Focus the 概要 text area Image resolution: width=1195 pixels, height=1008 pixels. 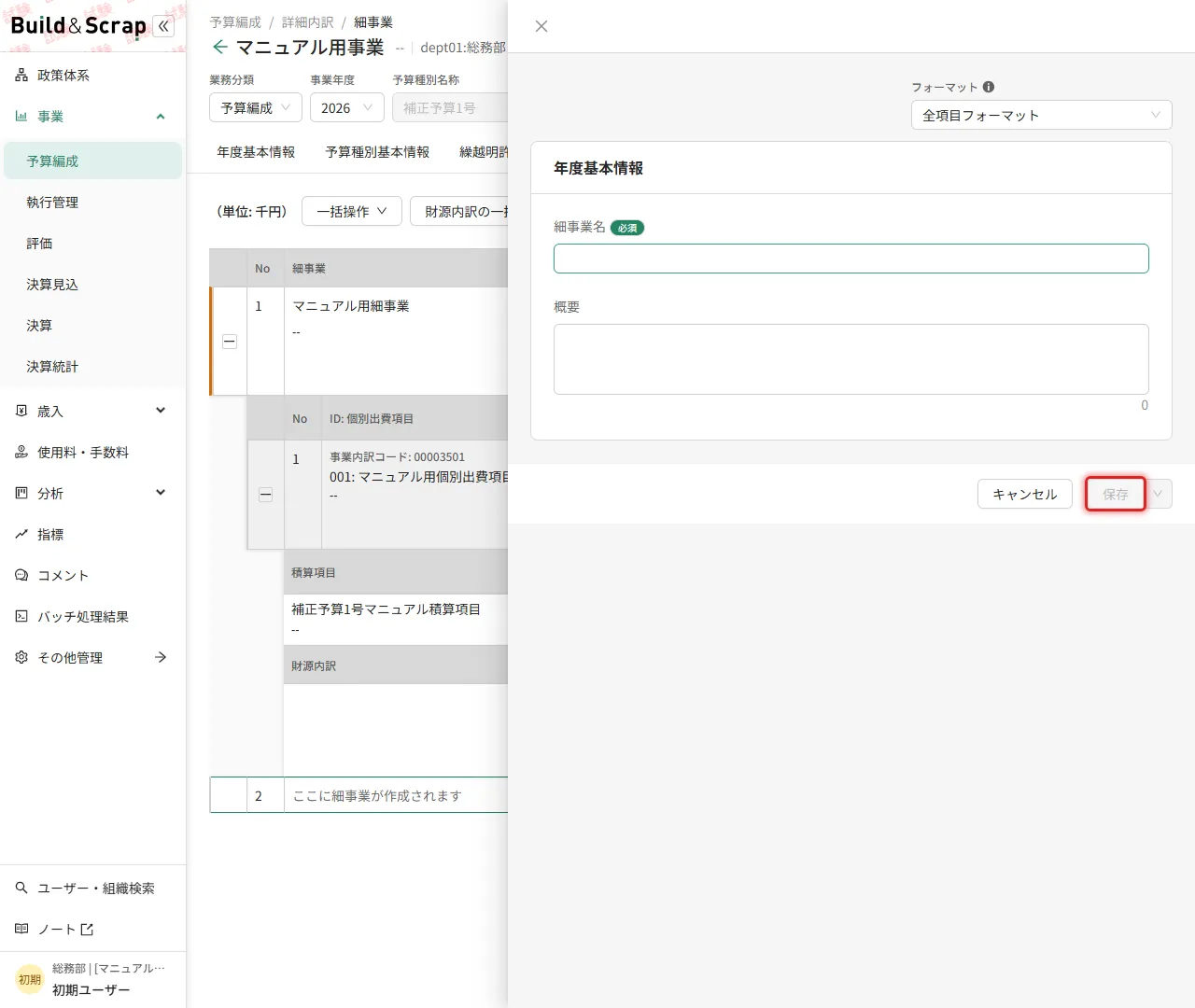(x=851, y=359)
